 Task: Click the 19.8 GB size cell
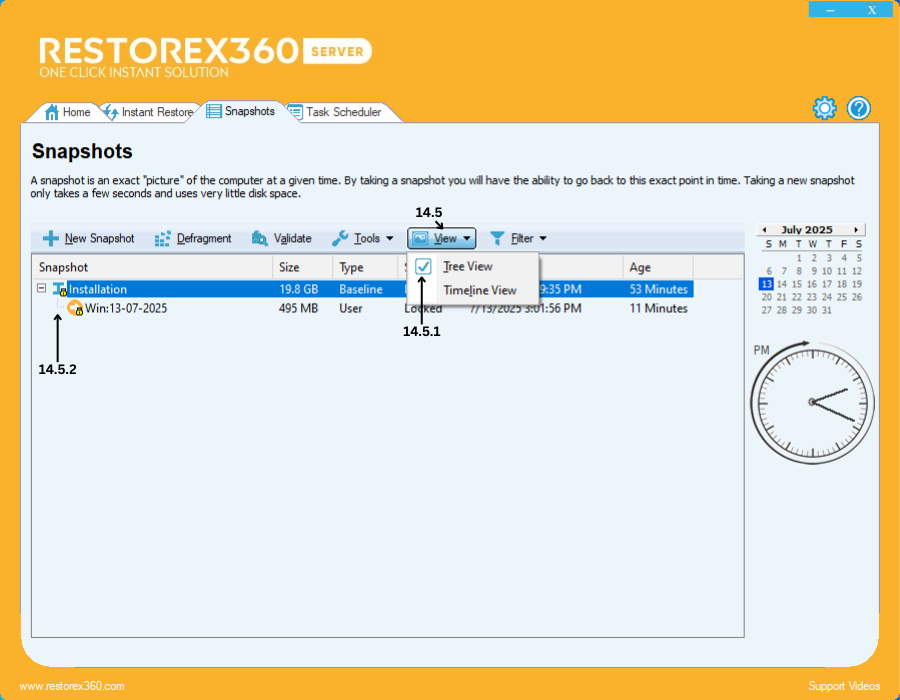pyautogui.click(x=298, y=289)
